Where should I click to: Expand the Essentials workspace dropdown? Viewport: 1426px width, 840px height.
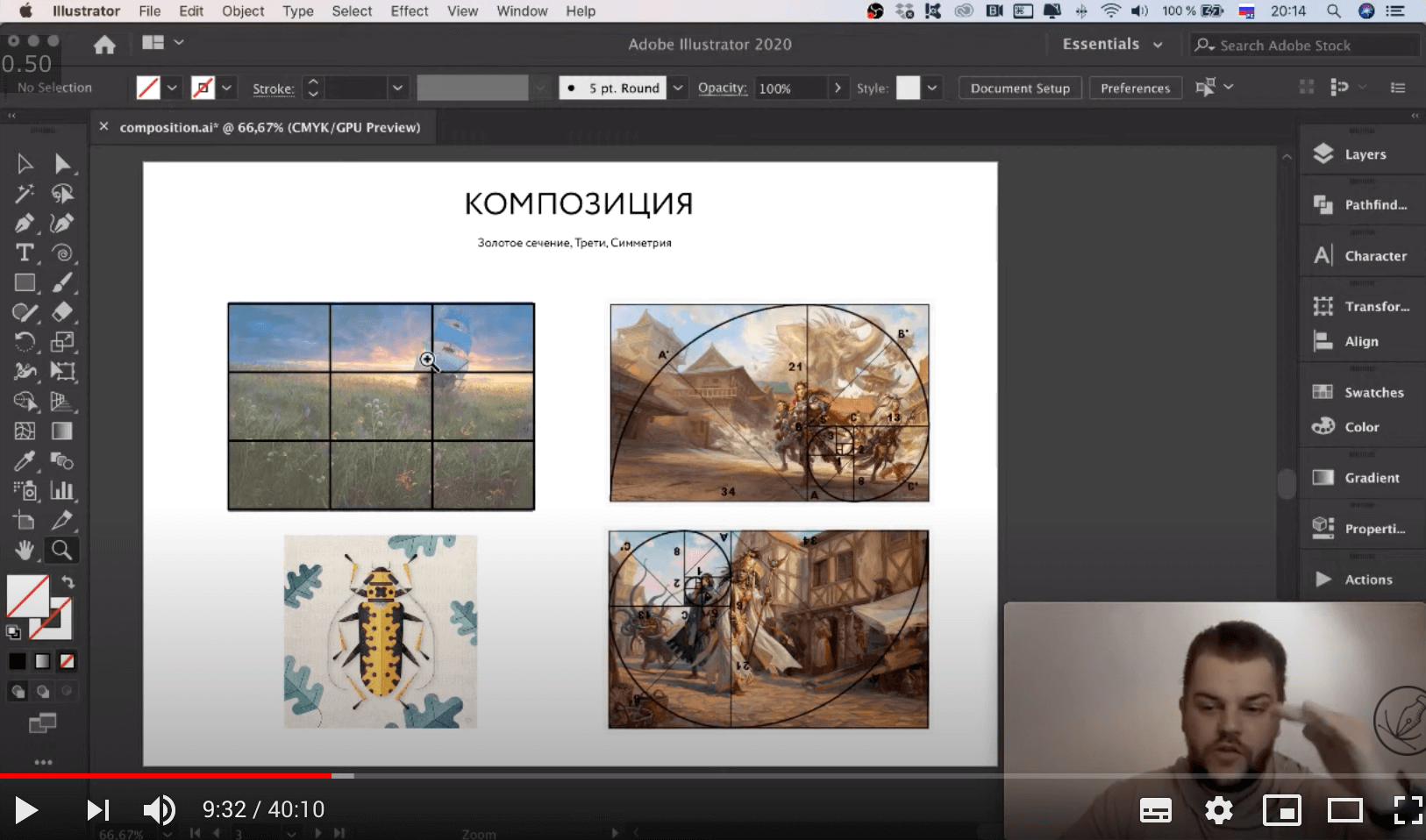(x=1158, y=45)
